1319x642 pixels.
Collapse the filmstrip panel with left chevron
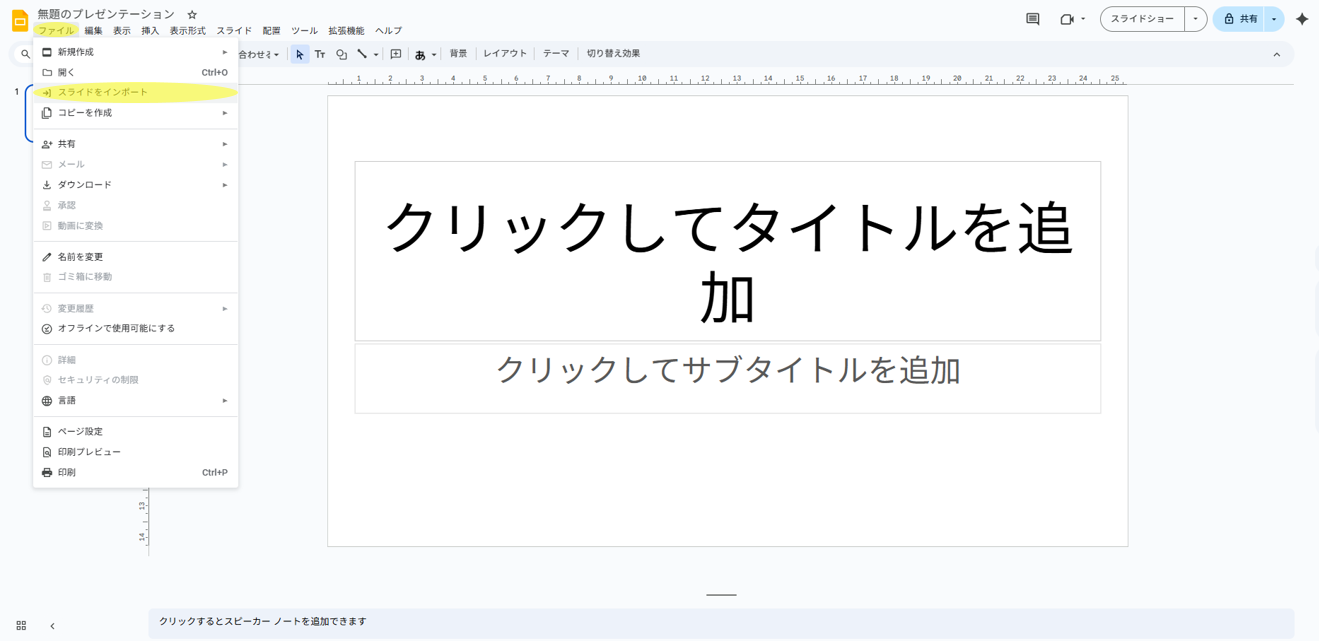tap(52, 626)
